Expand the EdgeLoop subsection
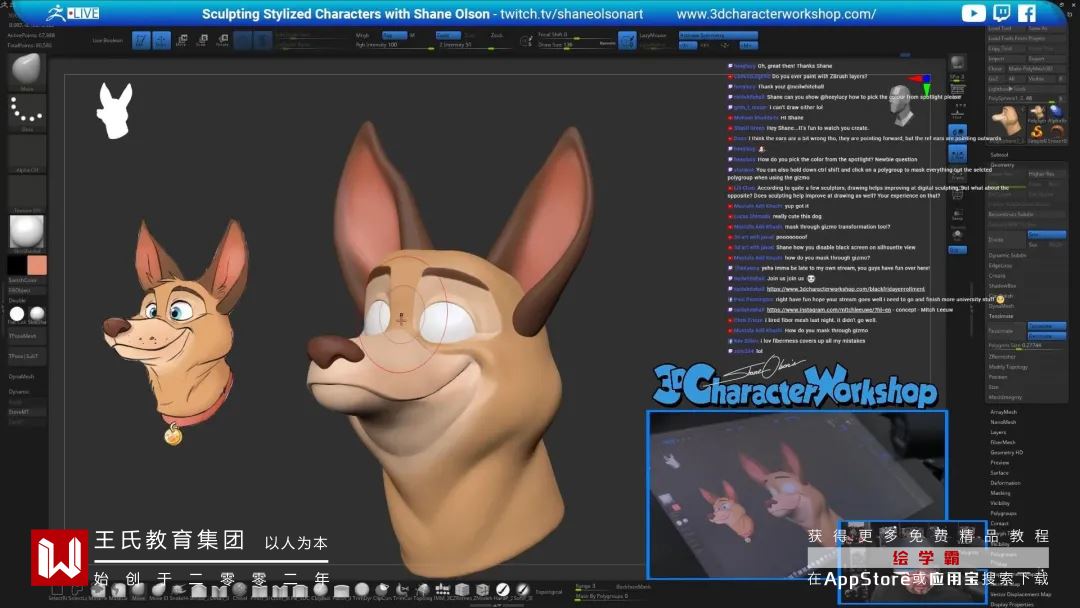This screenshot has height=608, width=1080. (1000, 266)
